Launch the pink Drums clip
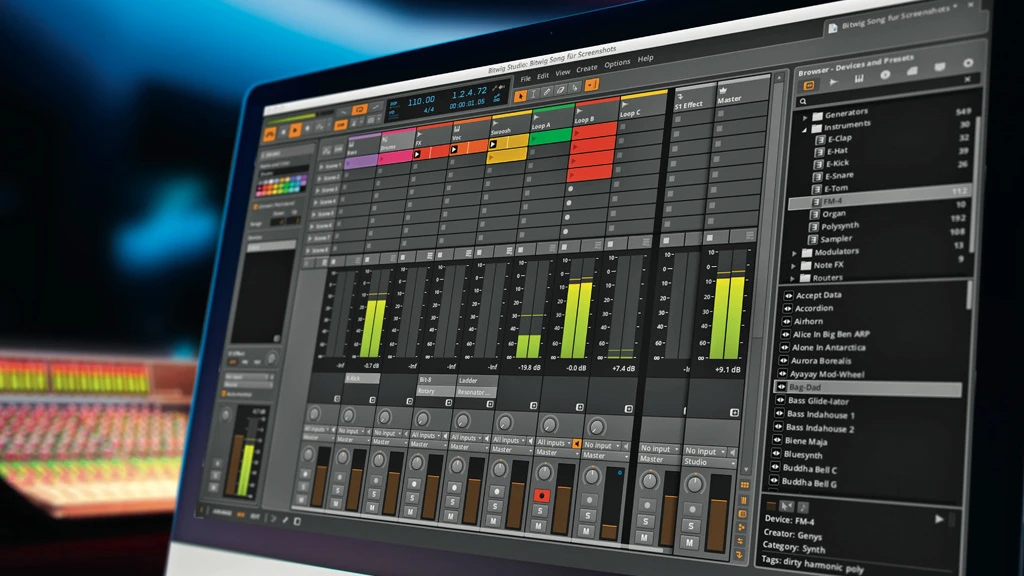 pos(396,157)
